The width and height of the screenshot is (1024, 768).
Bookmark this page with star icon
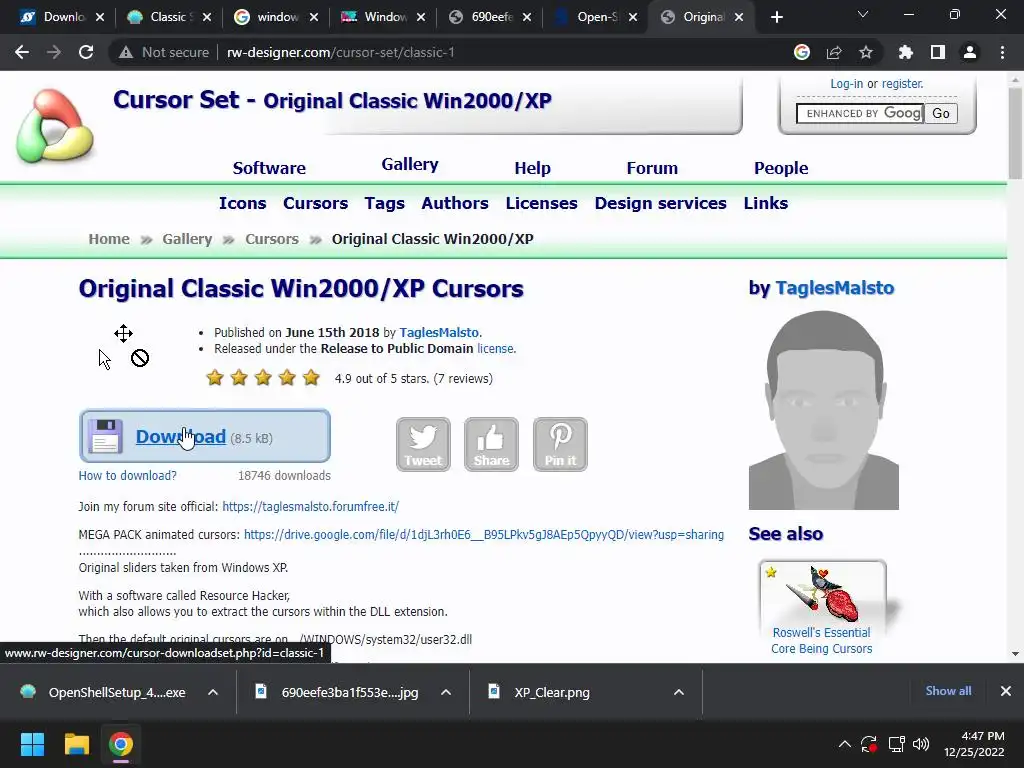pos(866,52)
